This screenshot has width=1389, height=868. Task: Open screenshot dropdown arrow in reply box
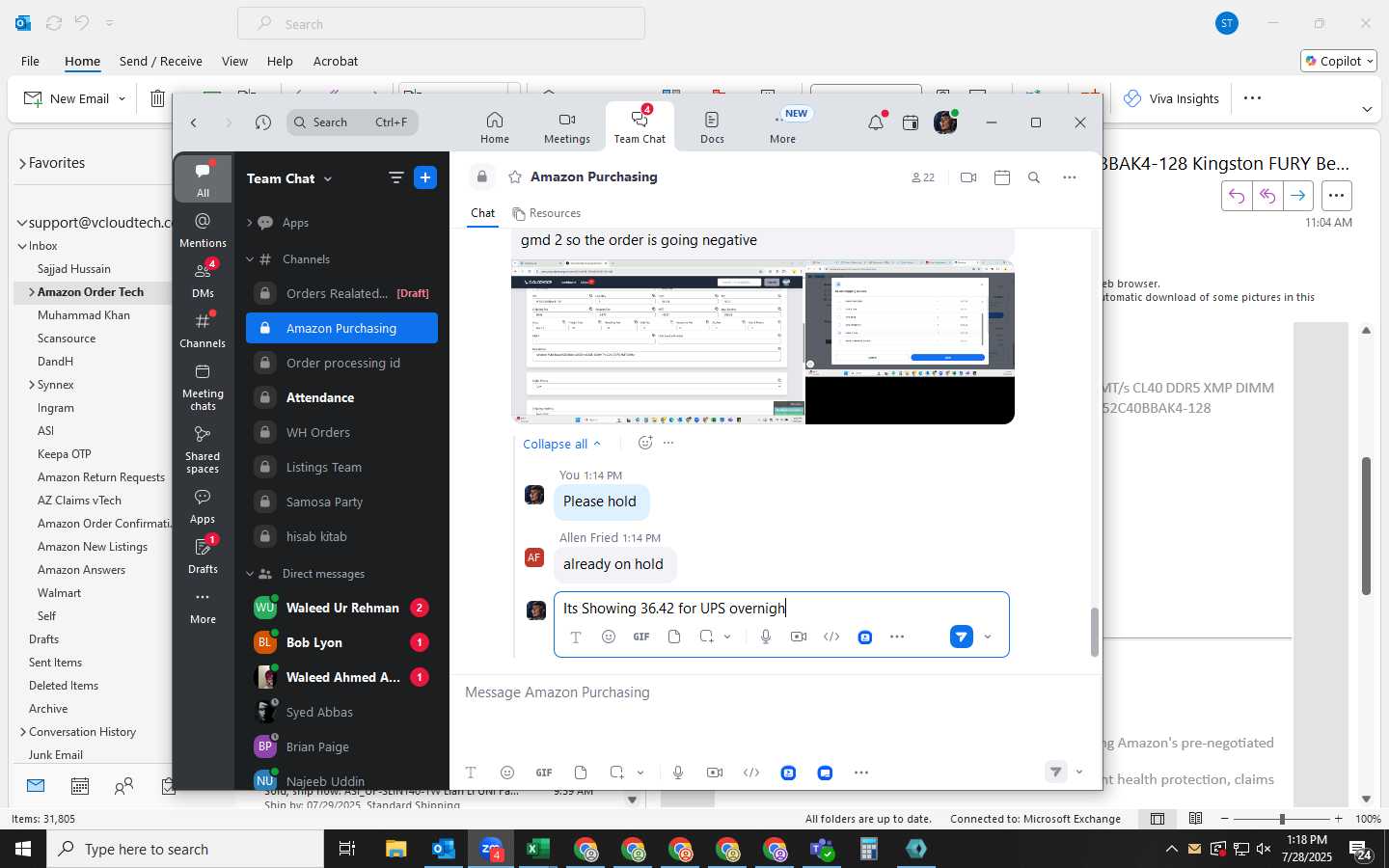click(x=727, y=637)
